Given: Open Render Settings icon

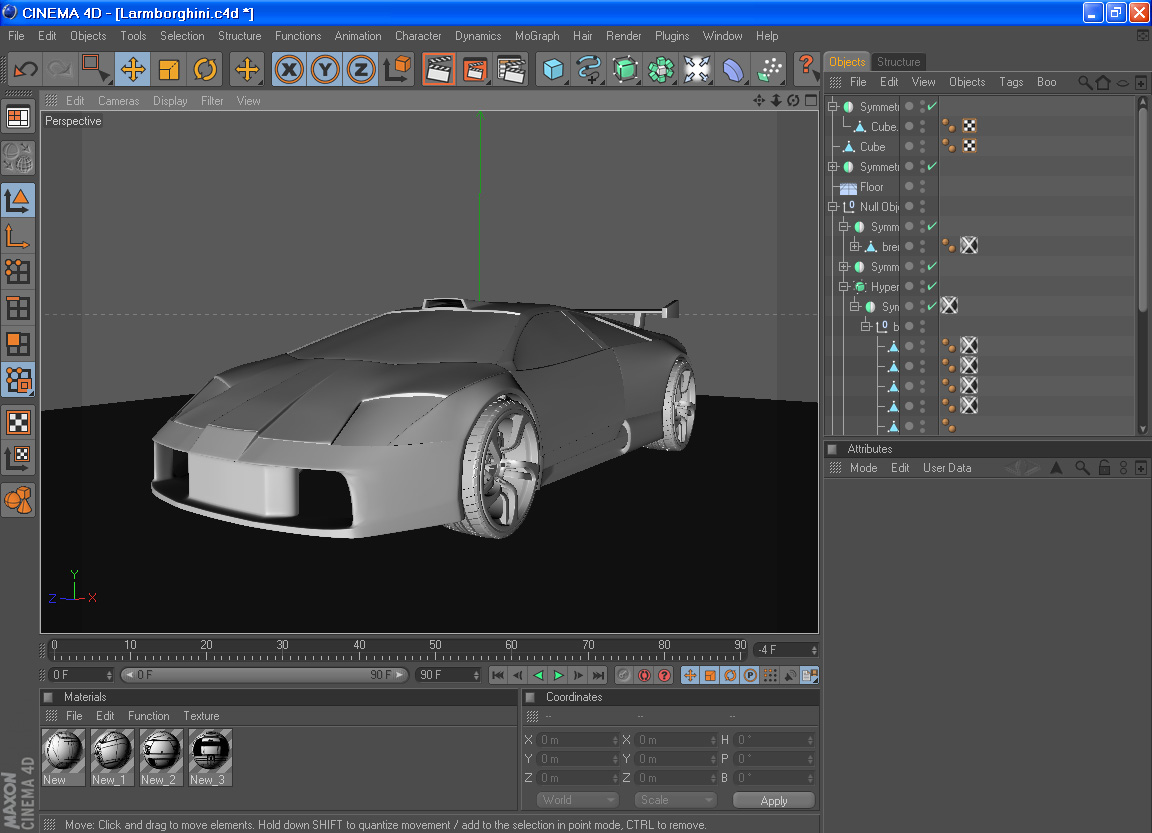Looking at the screenshot, I should 511,70.
